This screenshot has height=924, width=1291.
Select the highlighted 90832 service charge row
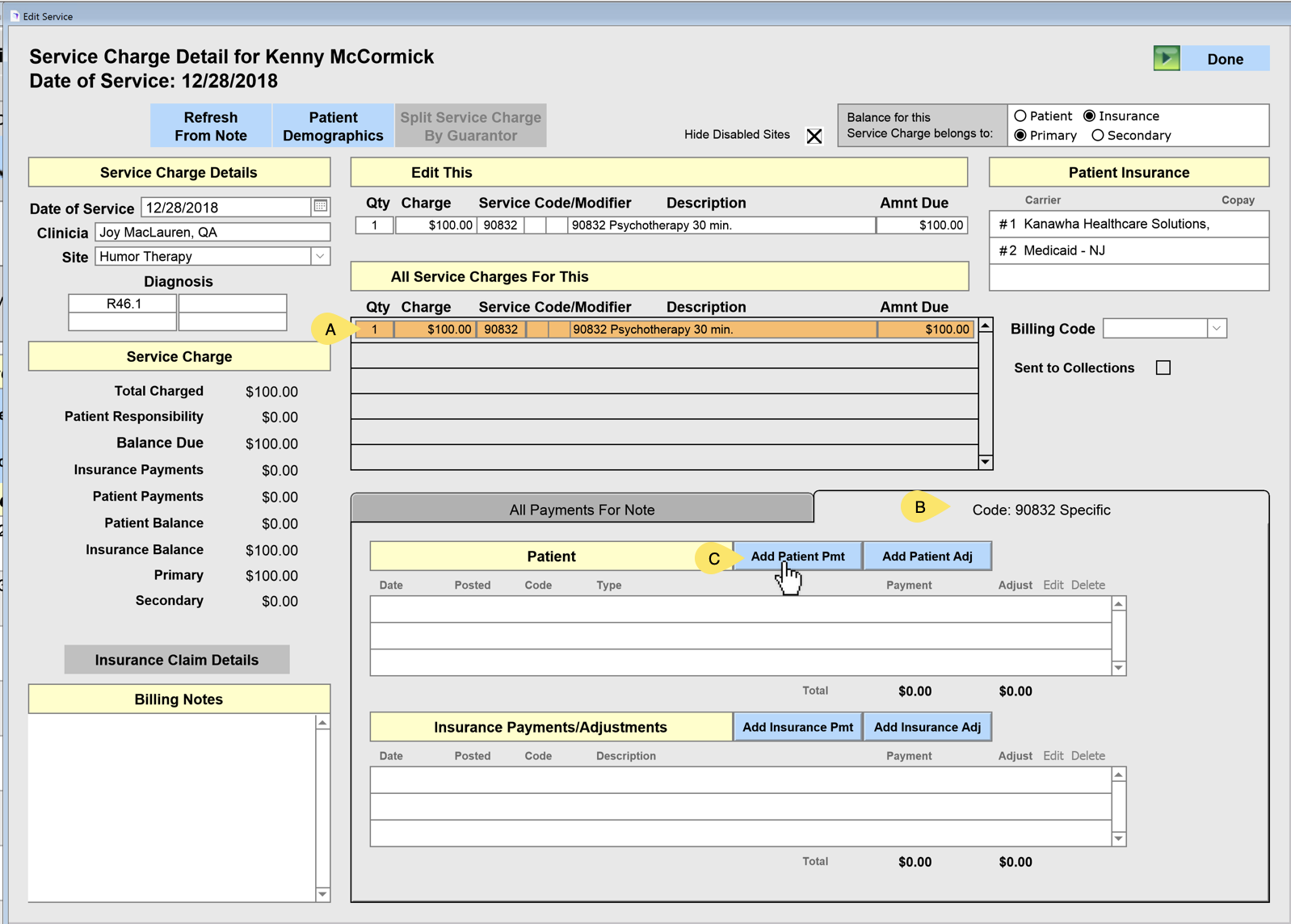[x=662, y=330]
